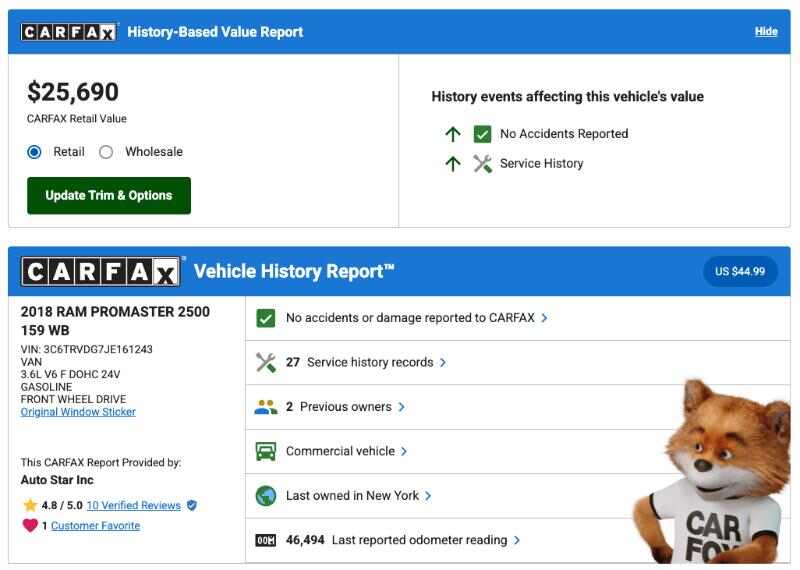Click the gold star rating icon
This screenshot has width=800, height=570.
[x=30, y=505]
